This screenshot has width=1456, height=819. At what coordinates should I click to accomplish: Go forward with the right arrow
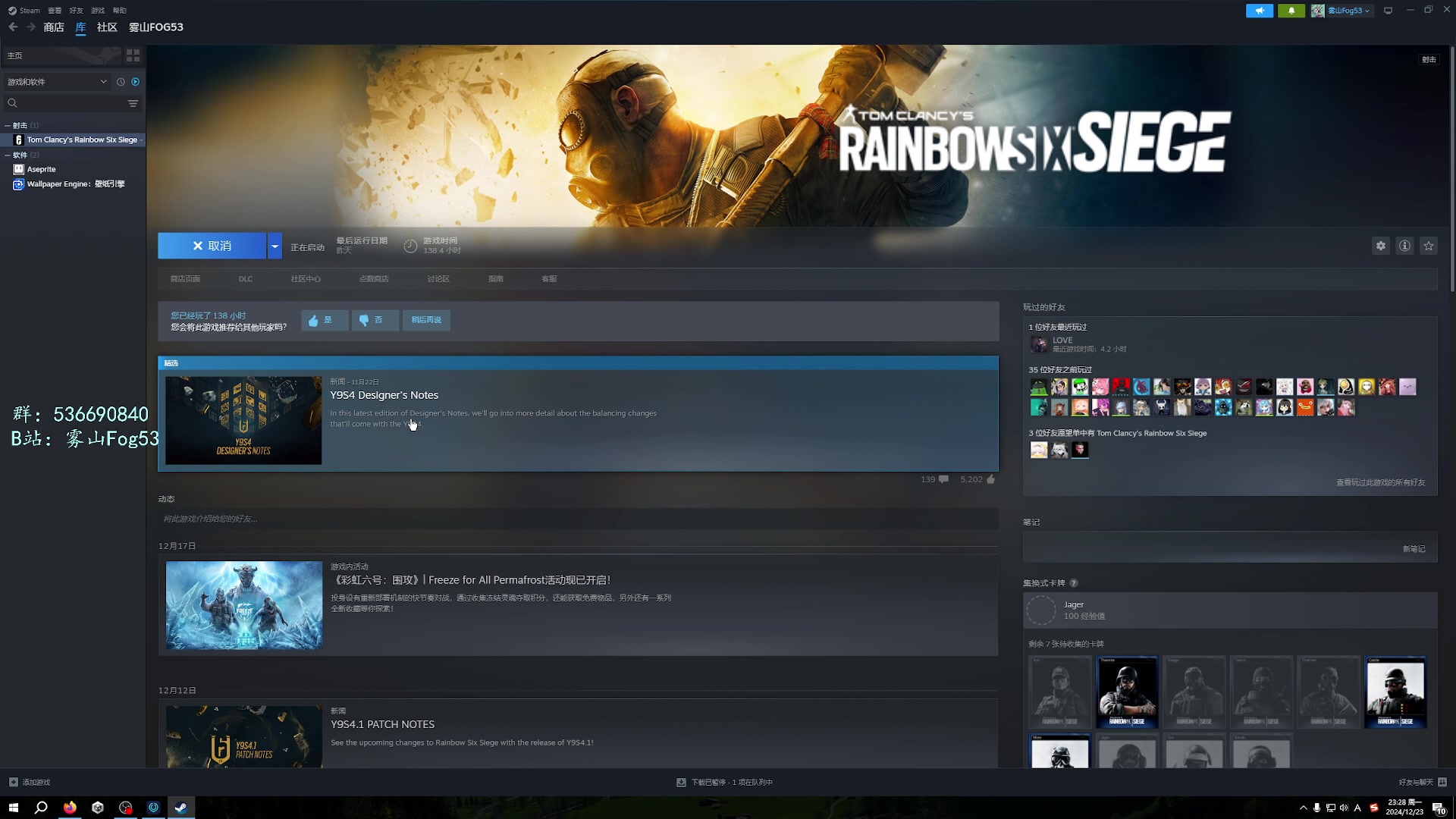31,27
